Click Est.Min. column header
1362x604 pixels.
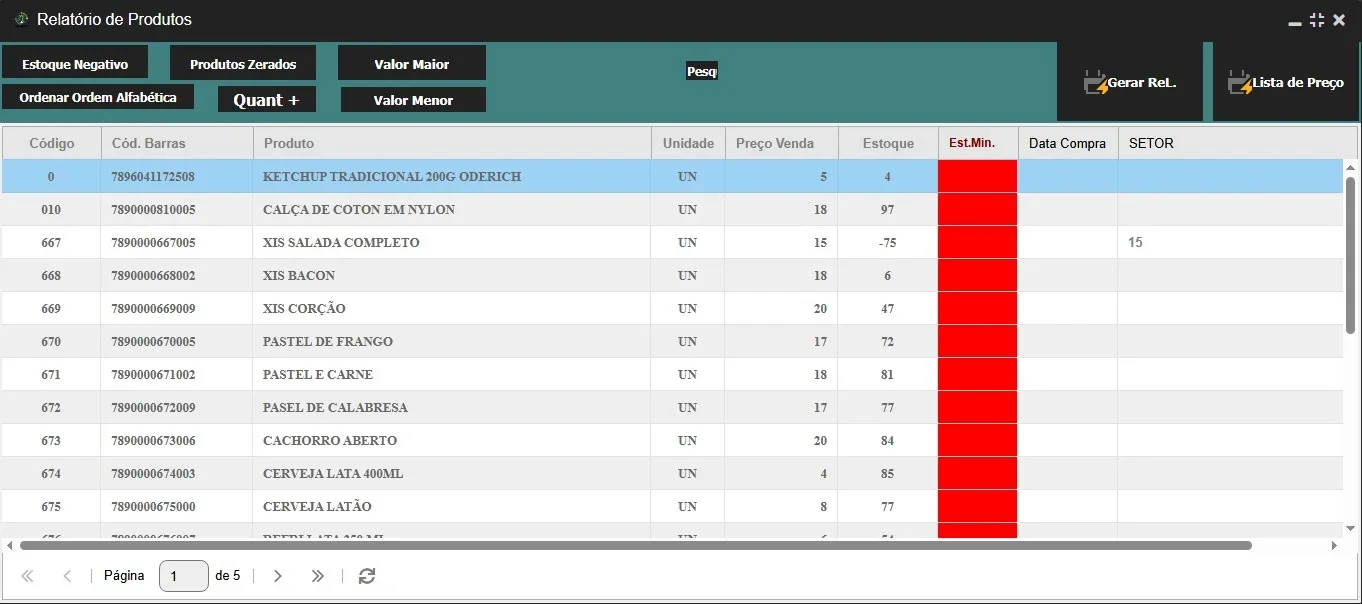978,143
